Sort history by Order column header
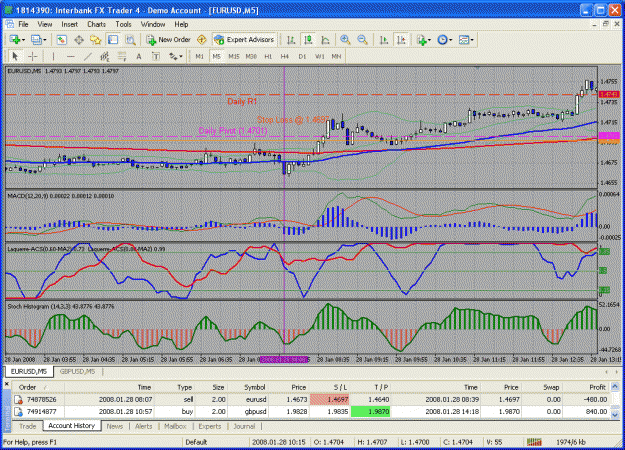 tap(38, 387)
